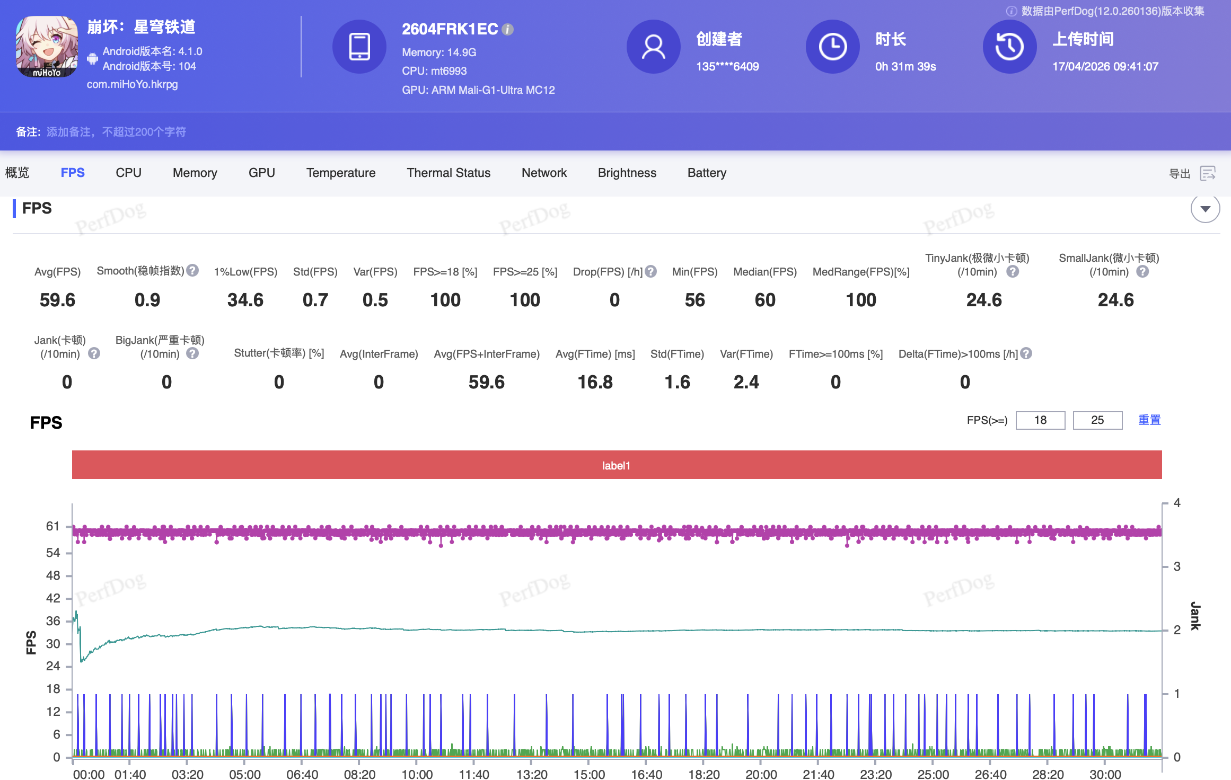Click help icon next to Smooth index
This screenshot has width=1231, height=780.
tap(192, 271)
